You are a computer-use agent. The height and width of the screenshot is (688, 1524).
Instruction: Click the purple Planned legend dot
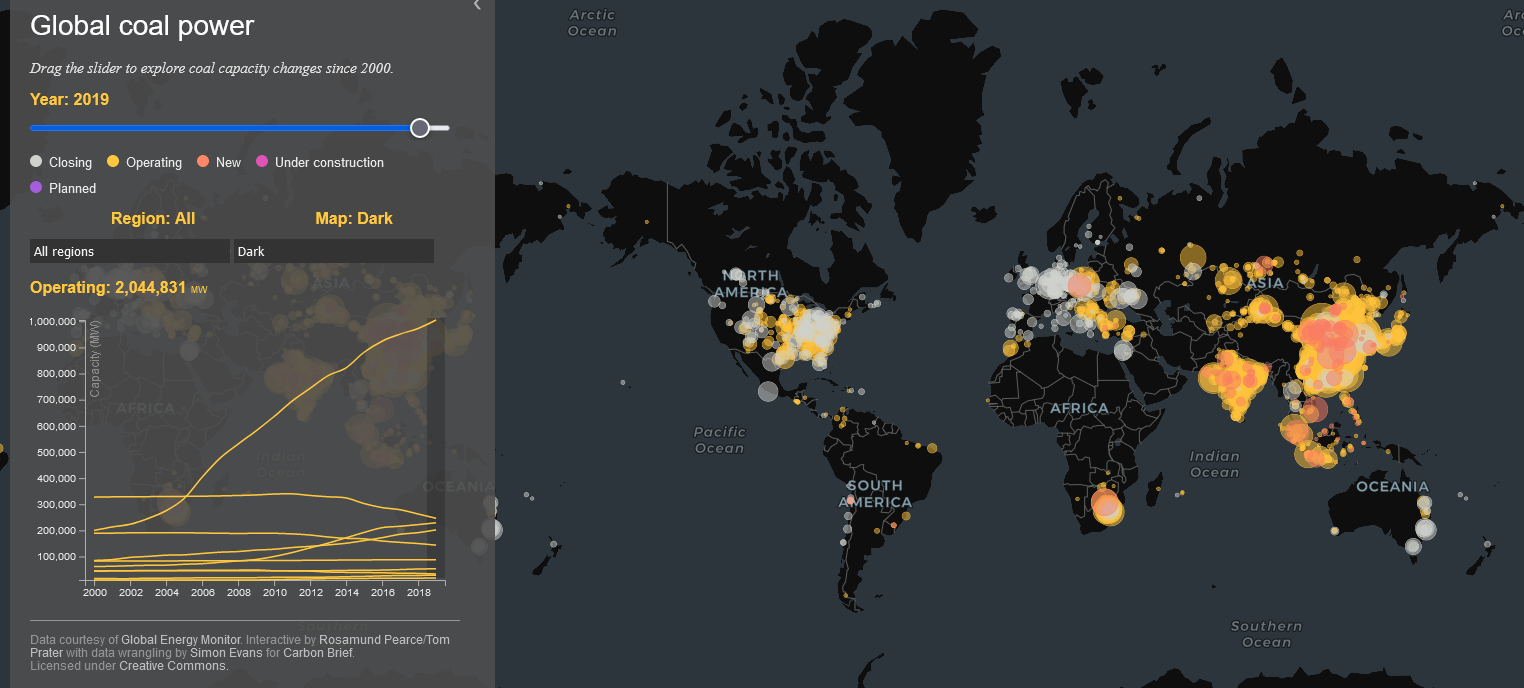37,188
